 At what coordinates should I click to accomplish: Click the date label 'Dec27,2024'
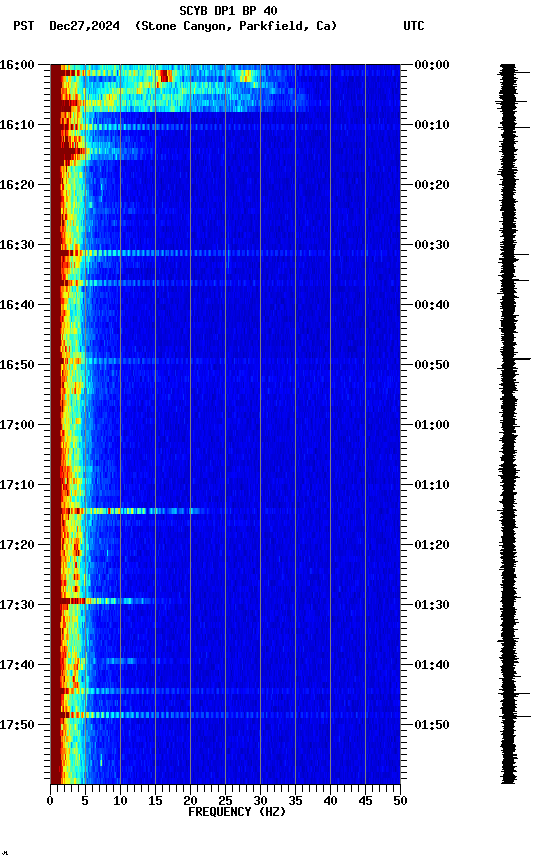[x=84, y=26]
